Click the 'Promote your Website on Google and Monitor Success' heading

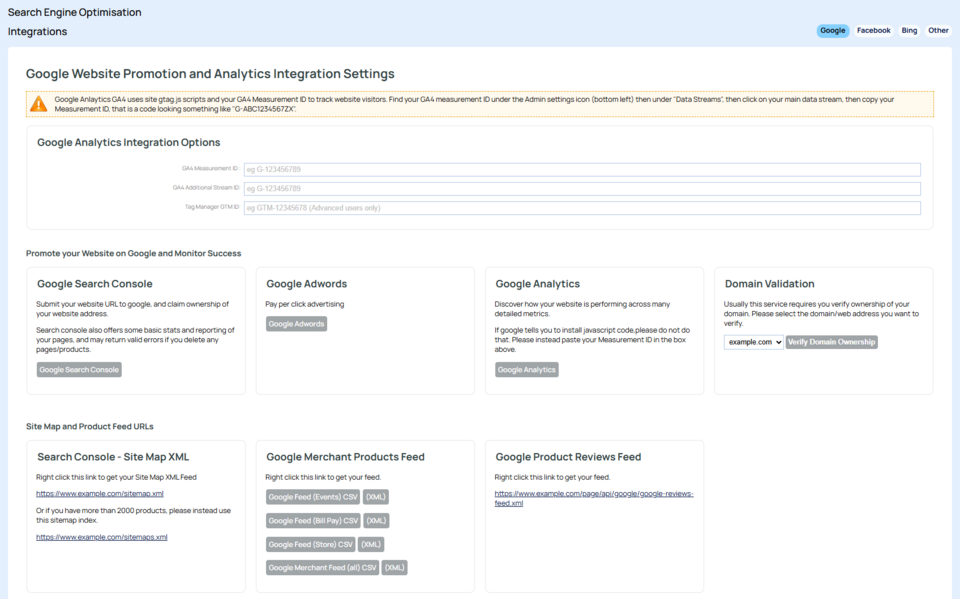133,254
